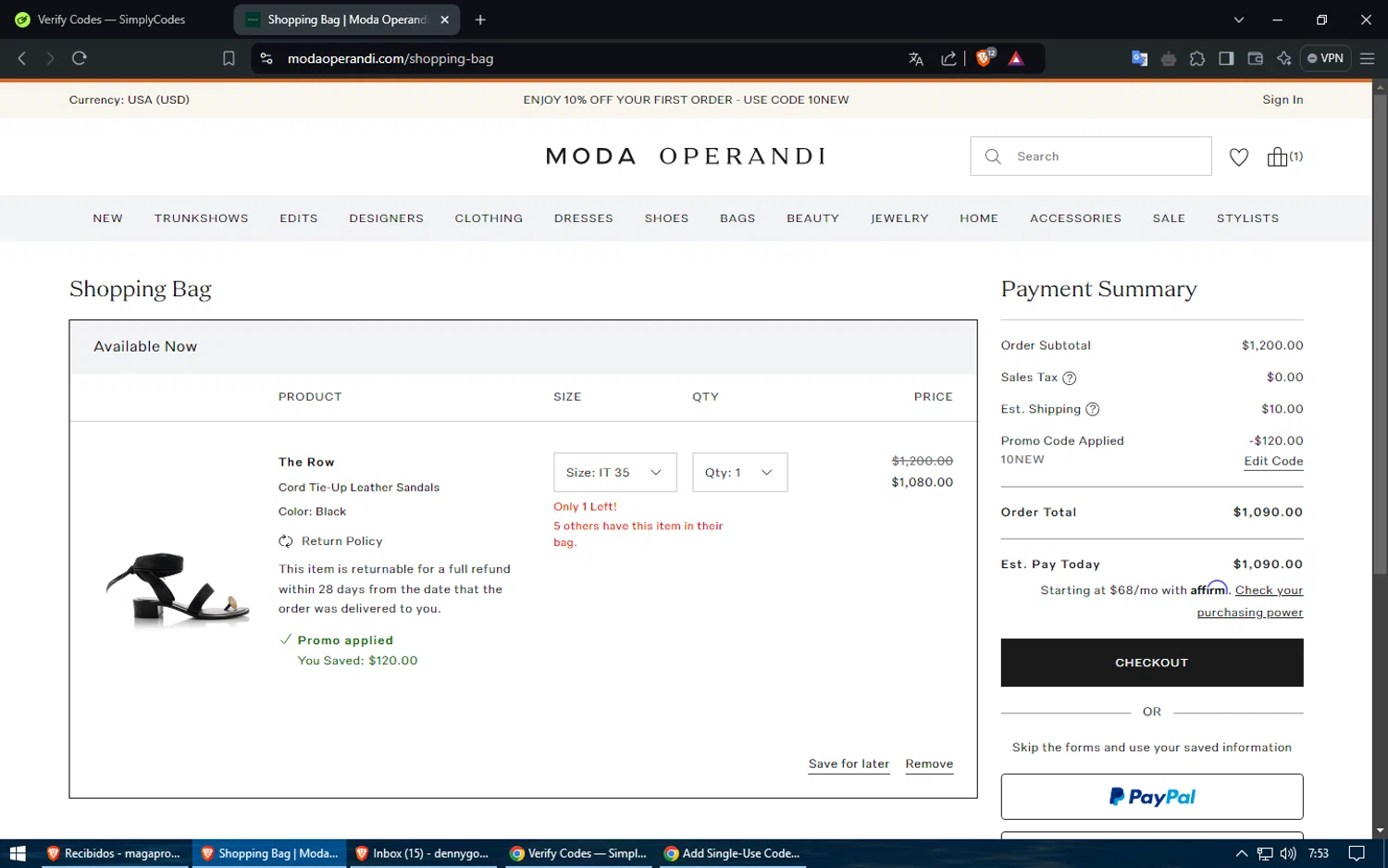Click the Google Translate extension icon
The width and height of the screenshot is (1388, 868).
(x=1139, y=58)
